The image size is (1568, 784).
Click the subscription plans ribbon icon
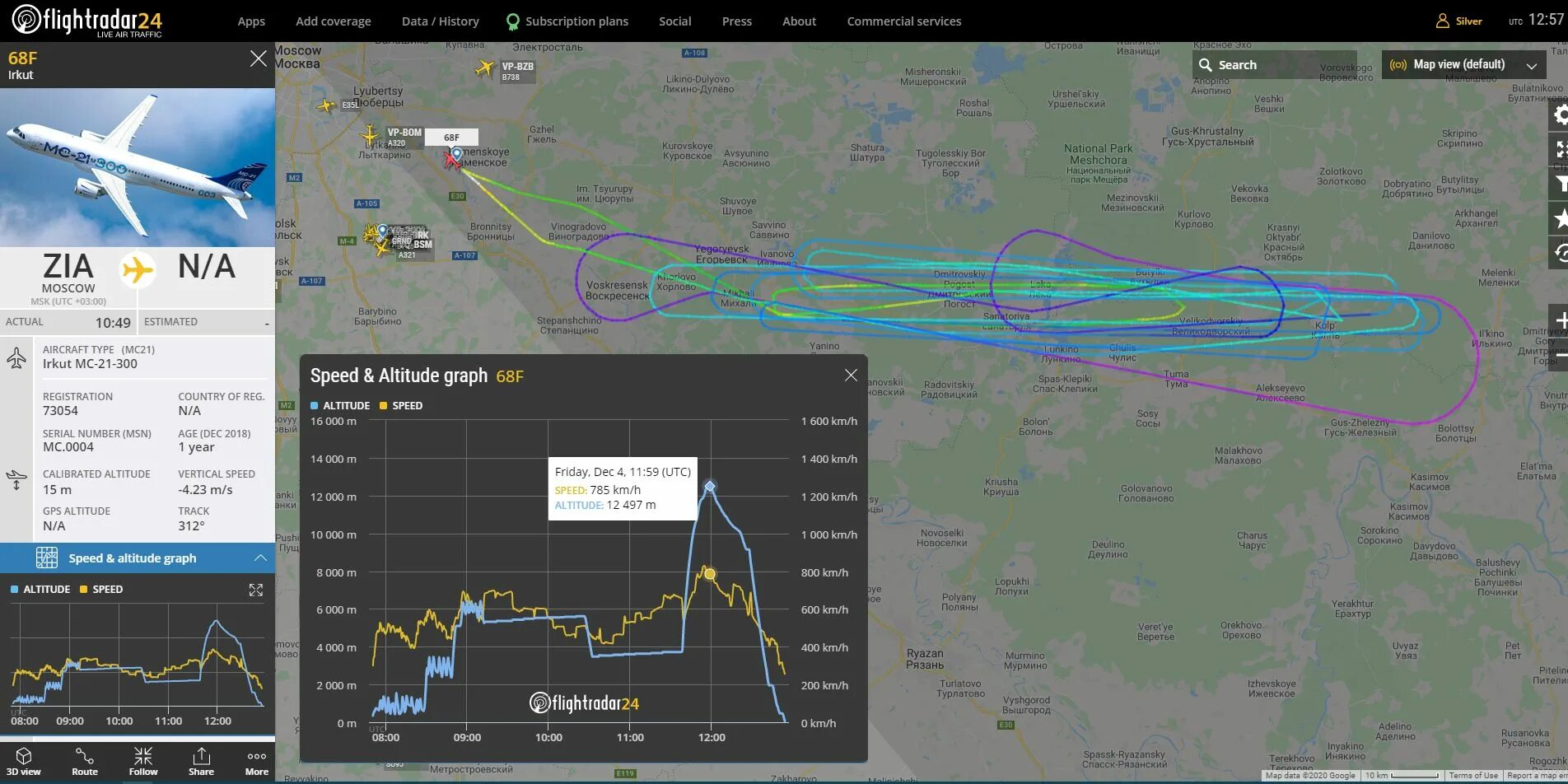[513, 21]
